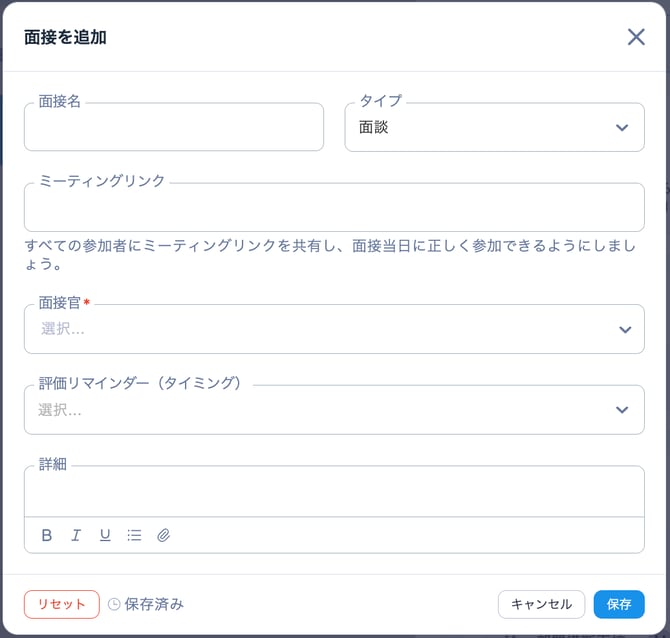Click the clock icon beside 保存済み
The width and height of the screenshot is (670, 638).
[x=114, y=604]
